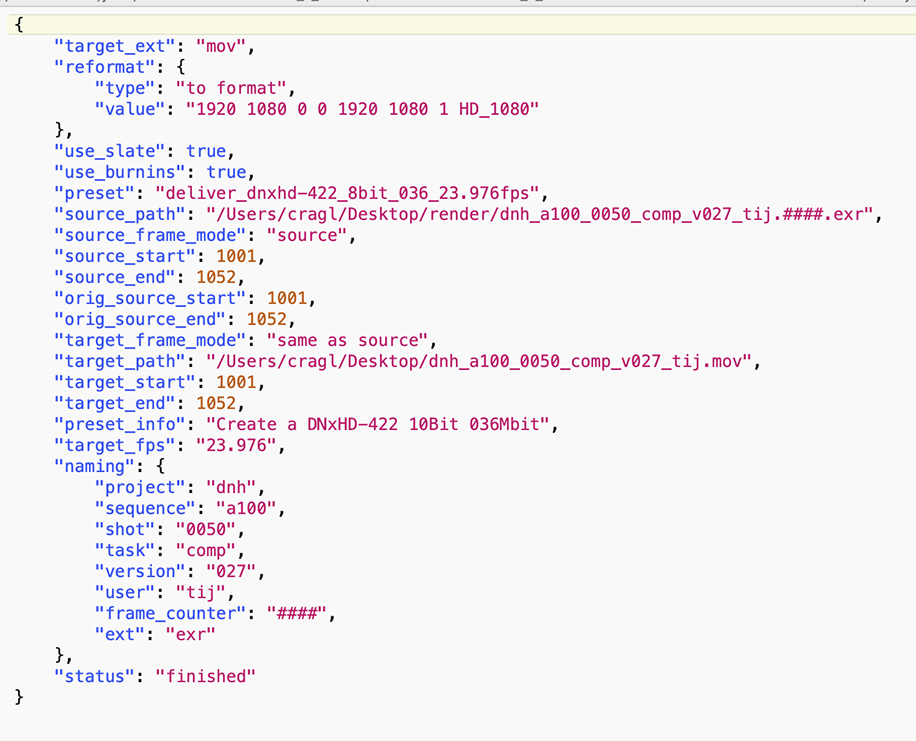Click the source_path value ending in .exr
The height and width of the screenshot is (741, 916).
coord(540,214)
